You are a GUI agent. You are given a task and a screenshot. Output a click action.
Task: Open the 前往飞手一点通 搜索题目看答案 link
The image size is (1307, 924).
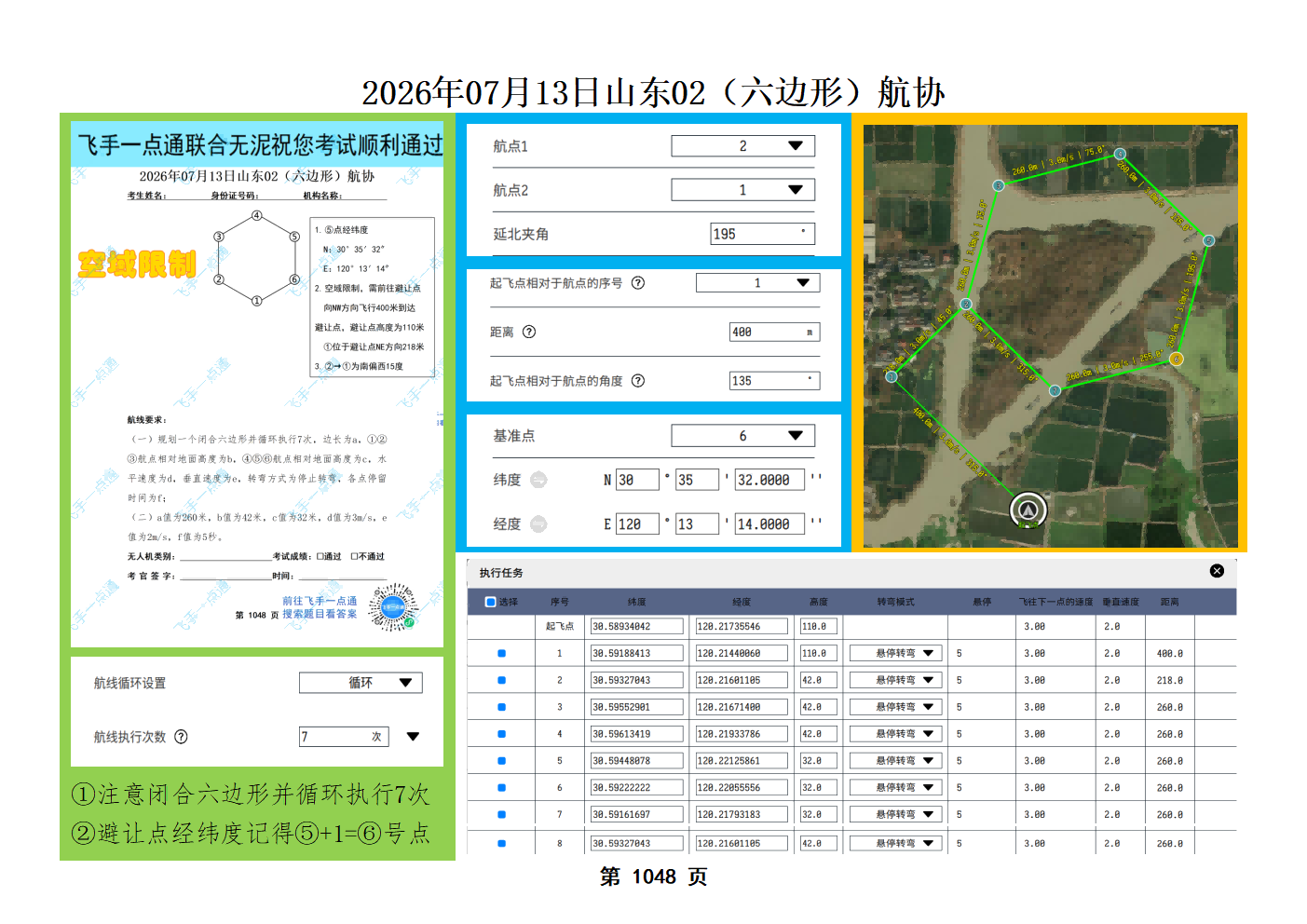click(320, 607)
